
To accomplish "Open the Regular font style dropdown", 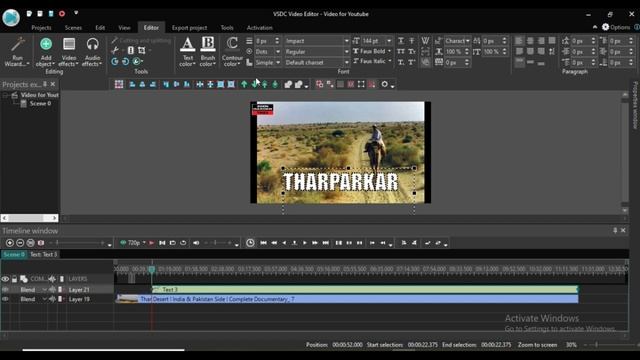I will 317,51.
